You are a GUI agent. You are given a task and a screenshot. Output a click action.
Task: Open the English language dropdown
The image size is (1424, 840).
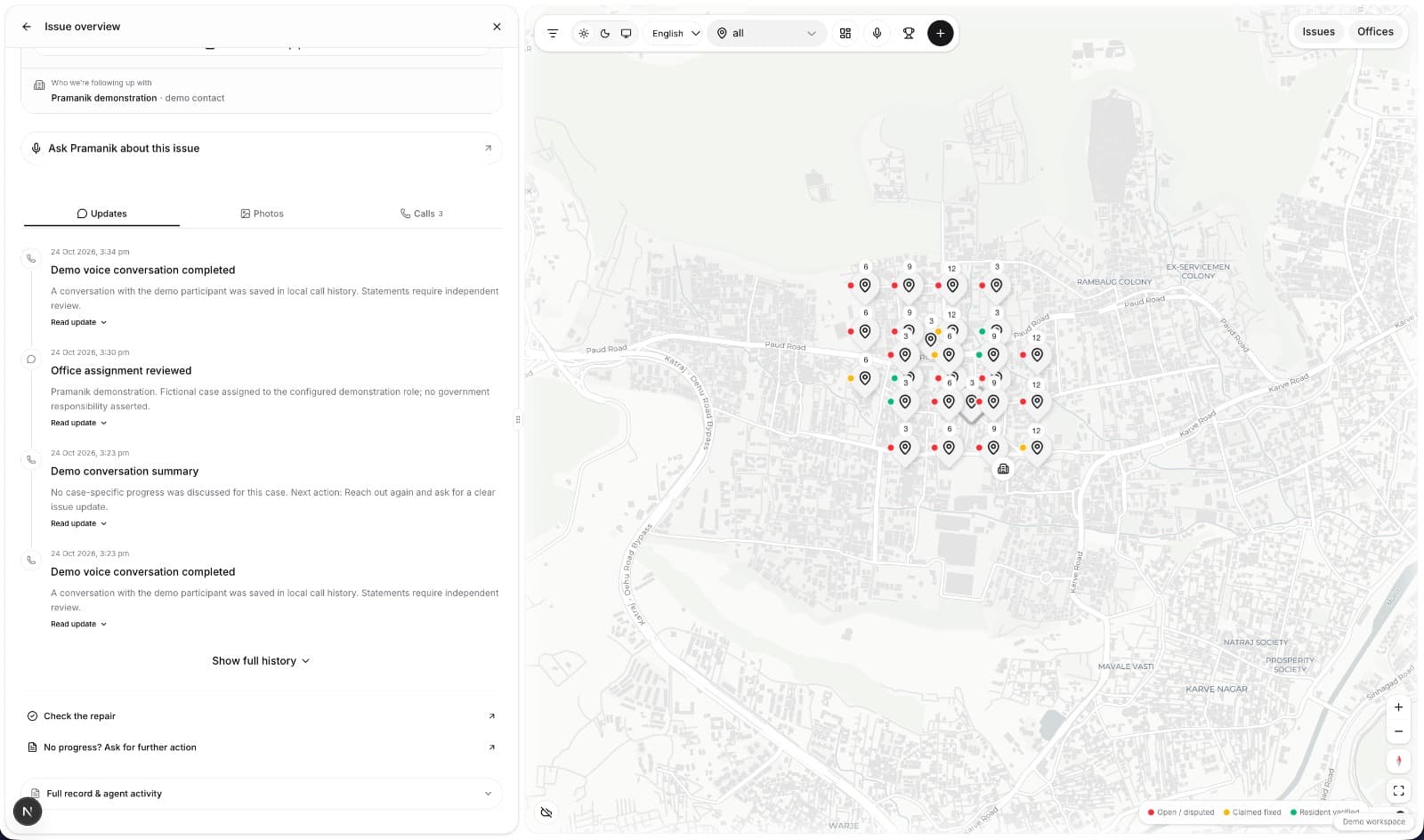coord(676,33)
